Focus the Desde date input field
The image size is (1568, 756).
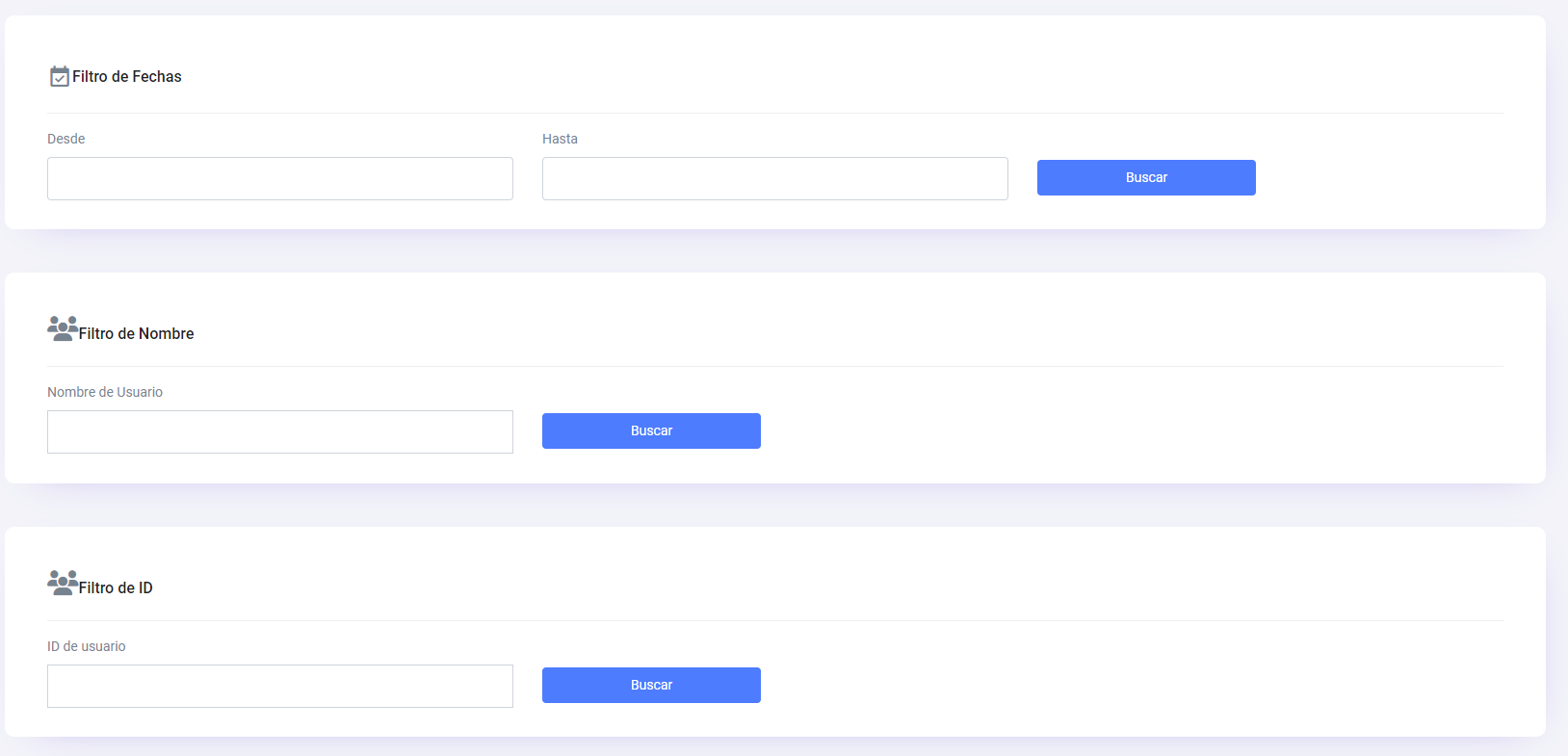(279, 179)
